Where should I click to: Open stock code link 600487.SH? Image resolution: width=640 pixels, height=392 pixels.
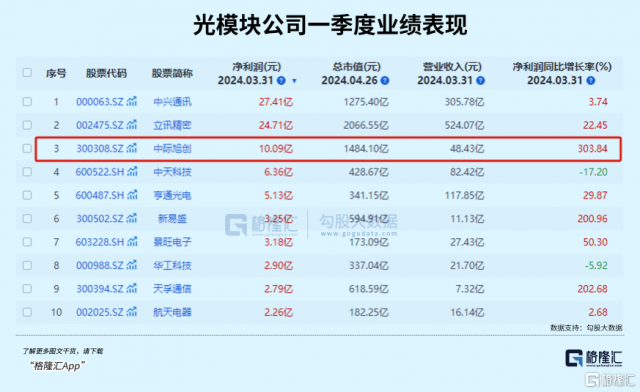point(100,195)
